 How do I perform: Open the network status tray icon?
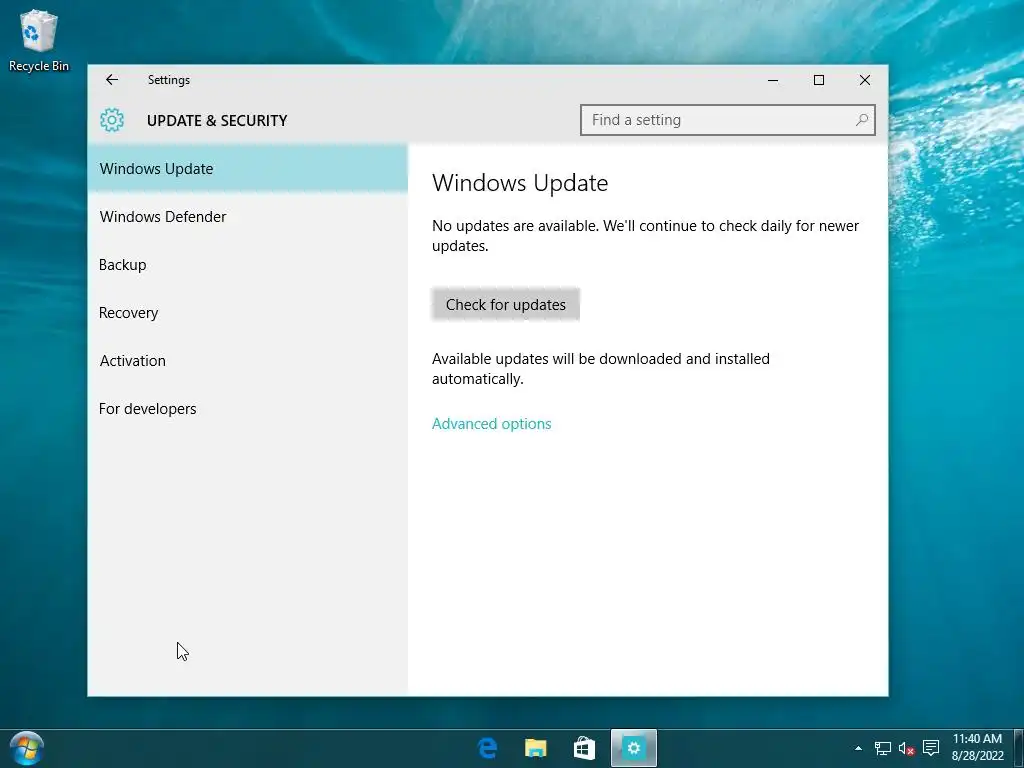882,748
